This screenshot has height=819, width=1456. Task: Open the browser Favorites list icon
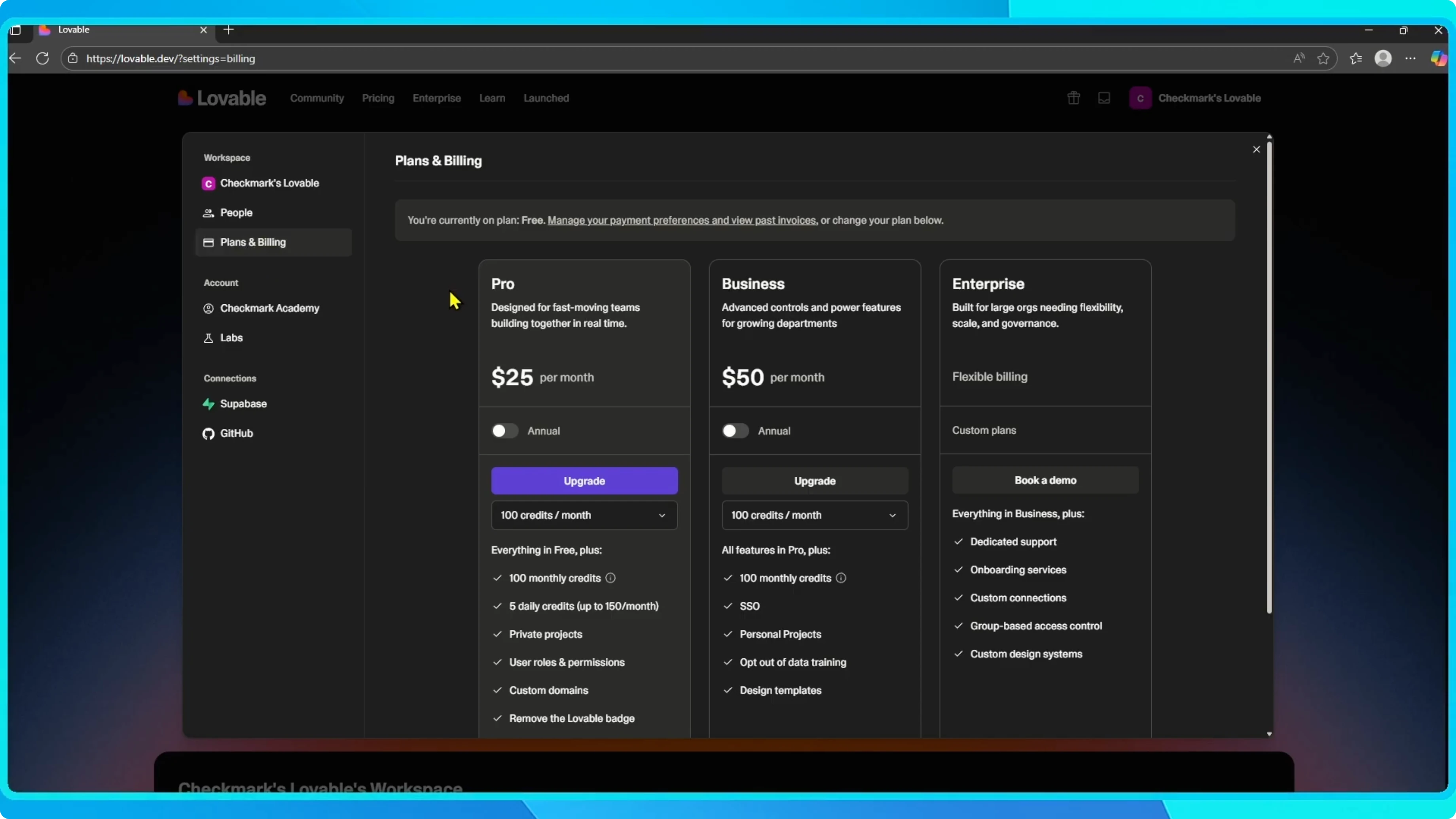point(1356,58)
